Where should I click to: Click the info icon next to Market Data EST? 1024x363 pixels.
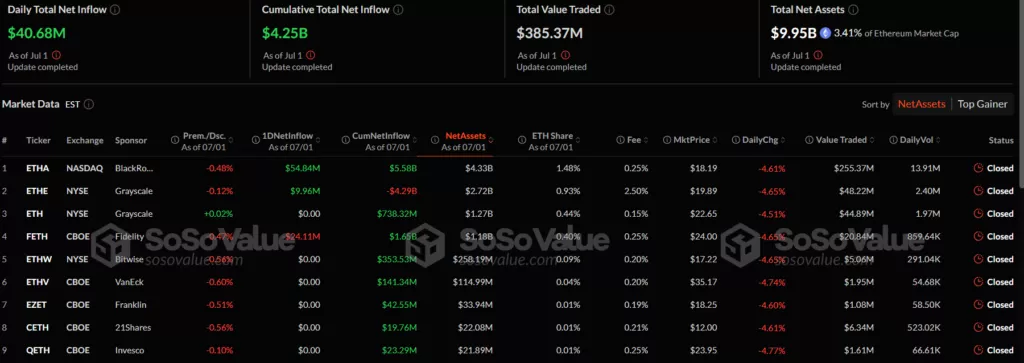coord(89,104)
